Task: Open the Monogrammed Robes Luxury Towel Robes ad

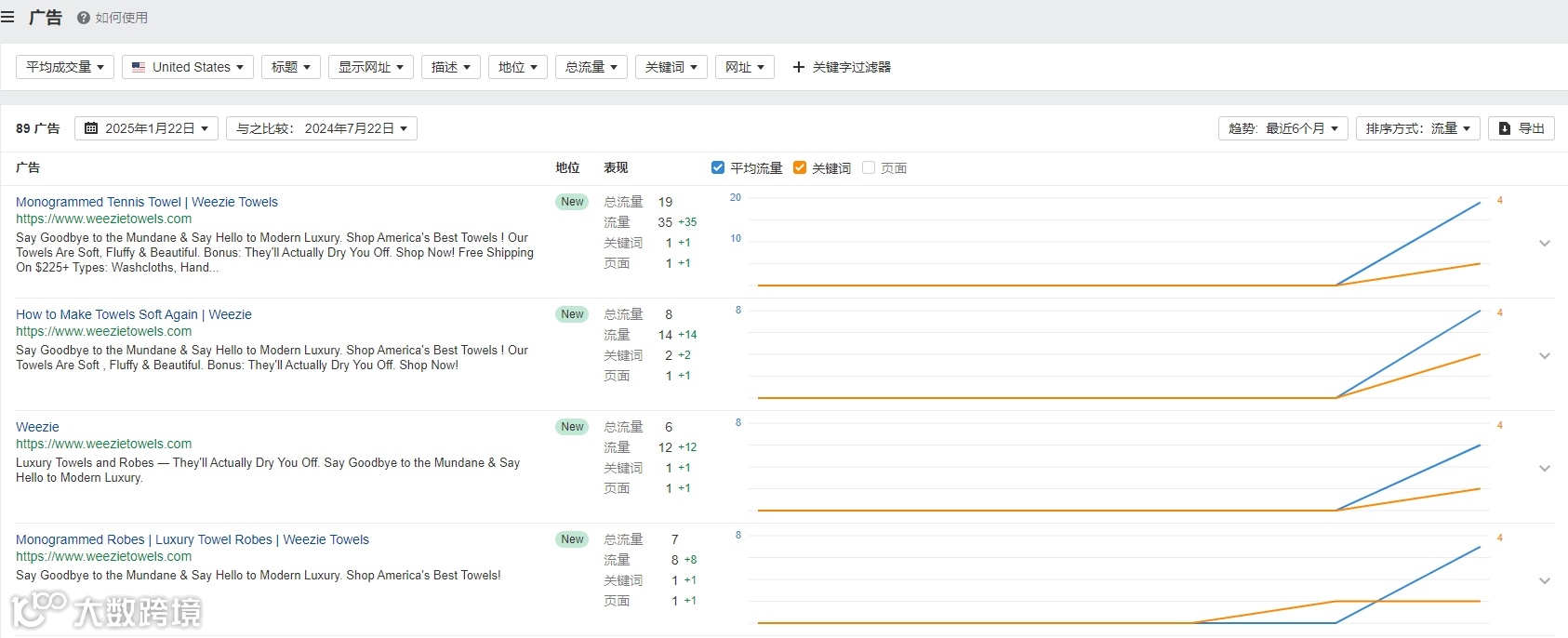Action: point(193,539)
